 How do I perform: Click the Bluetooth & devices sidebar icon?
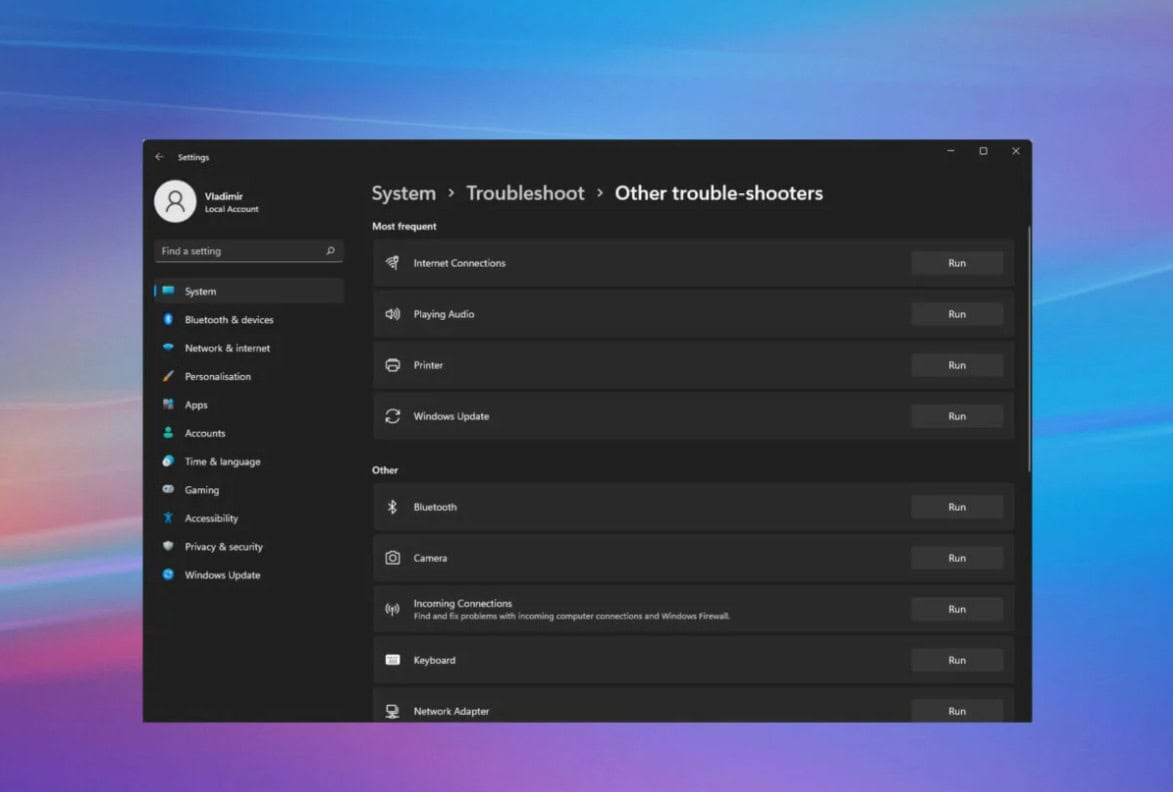click(168, 319)
